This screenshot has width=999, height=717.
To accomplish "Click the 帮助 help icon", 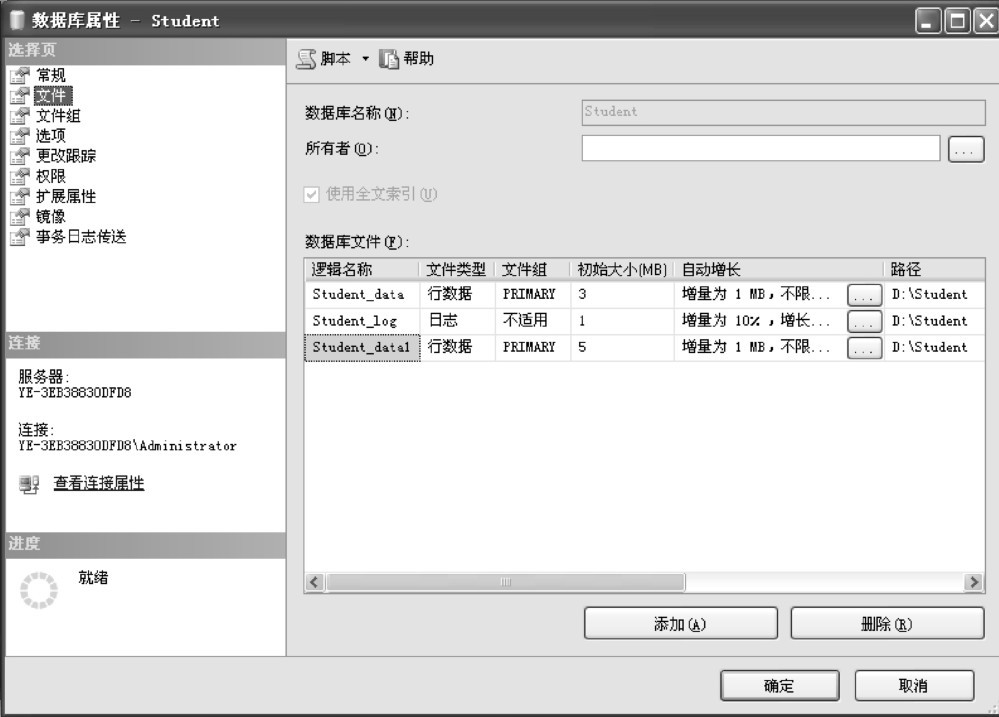I will (389, 59).
